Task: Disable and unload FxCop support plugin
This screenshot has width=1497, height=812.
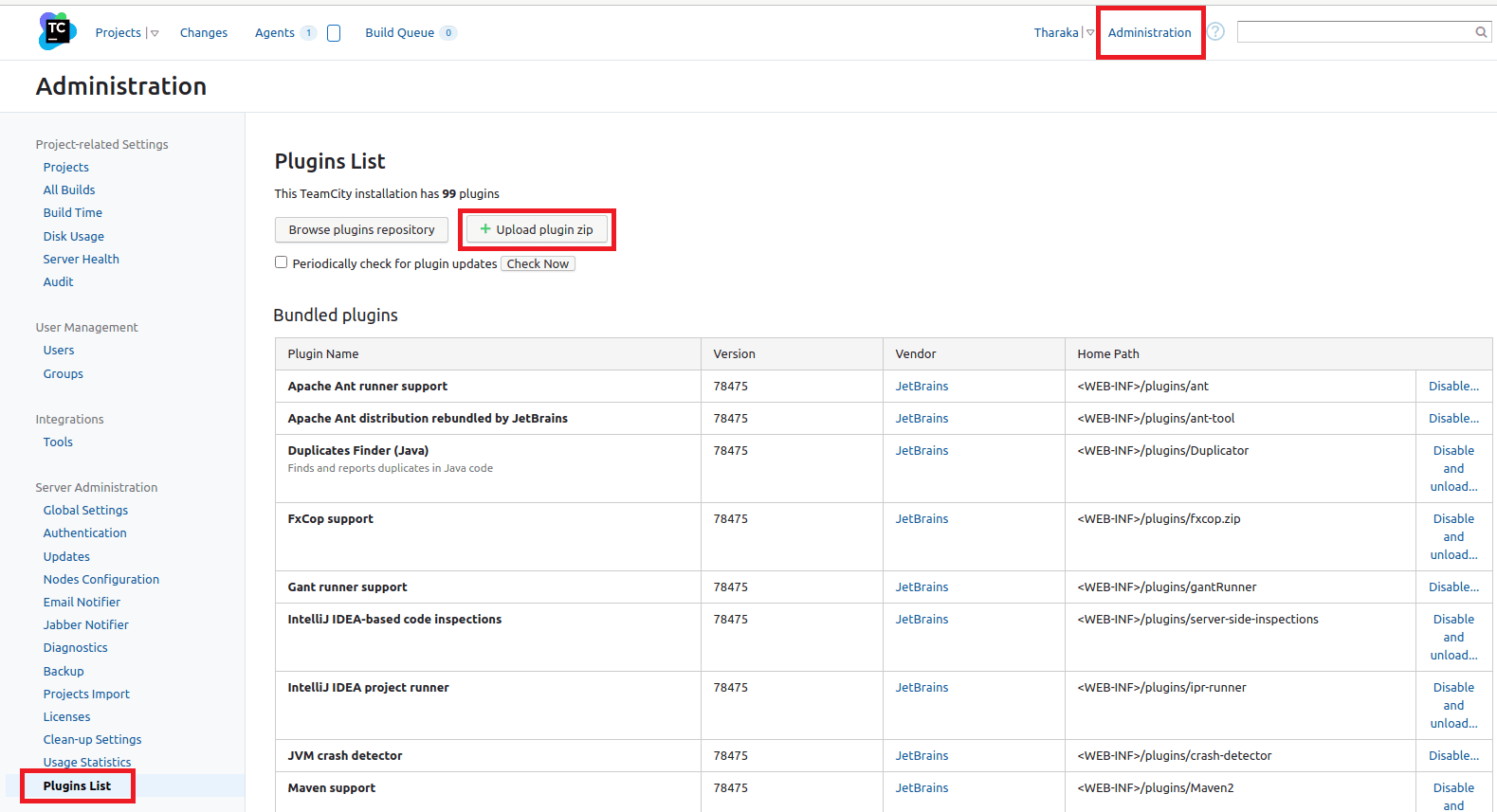Action: pos(1453,536)
